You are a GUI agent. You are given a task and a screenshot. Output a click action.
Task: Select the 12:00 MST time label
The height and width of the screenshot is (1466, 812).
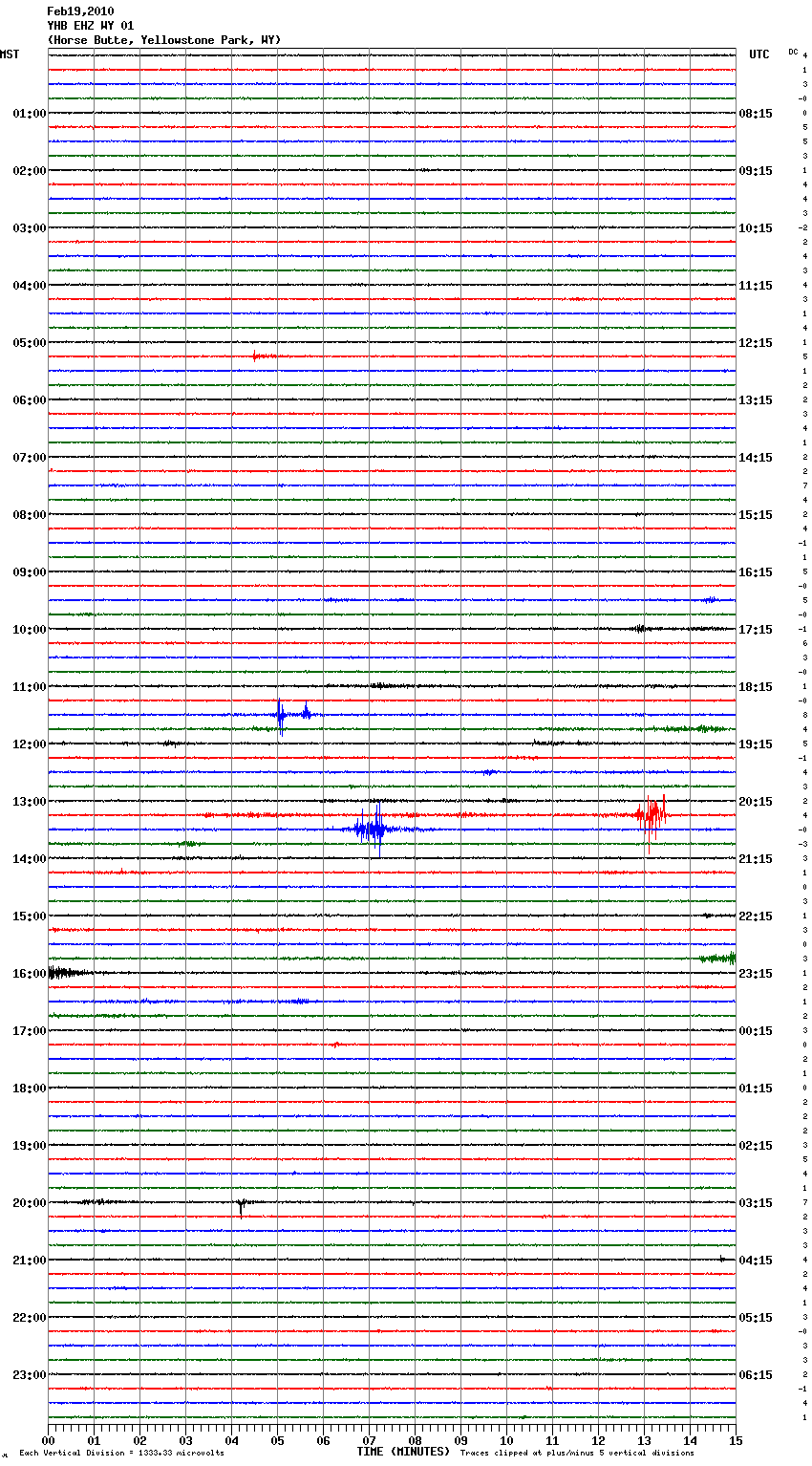pos(30,744)
